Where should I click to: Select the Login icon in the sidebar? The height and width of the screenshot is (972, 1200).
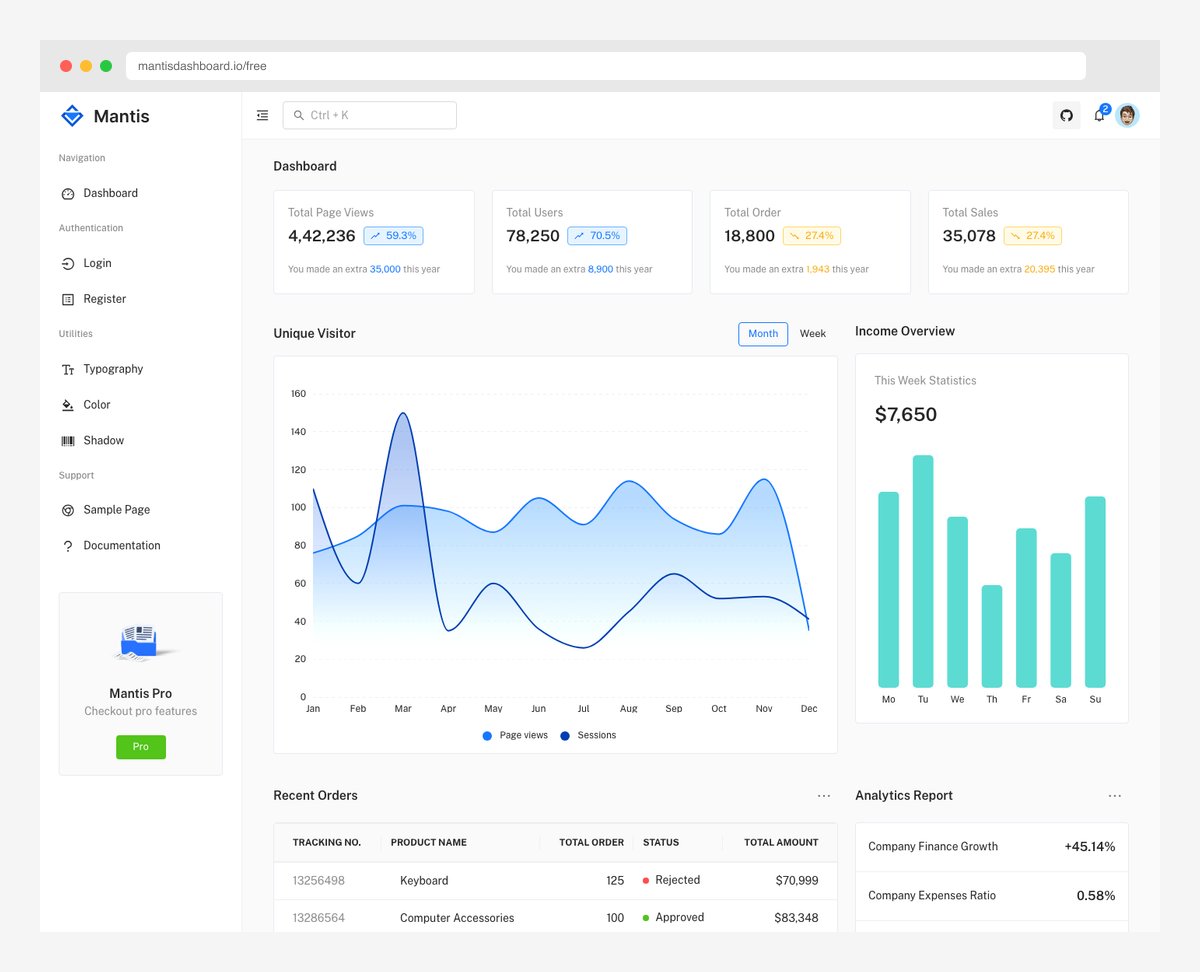tap(68, 263)
